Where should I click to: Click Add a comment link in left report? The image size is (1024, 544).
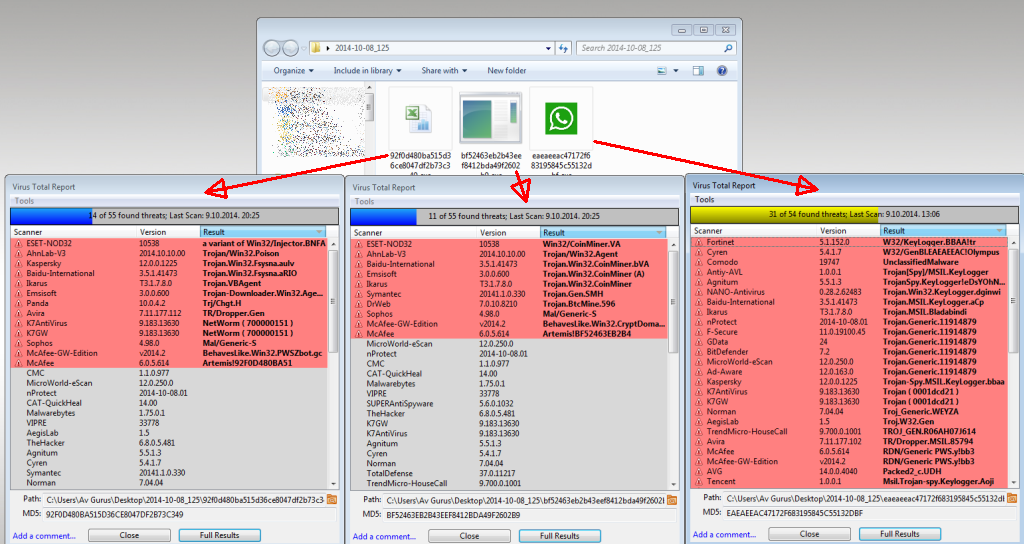[x=44, y=536]
